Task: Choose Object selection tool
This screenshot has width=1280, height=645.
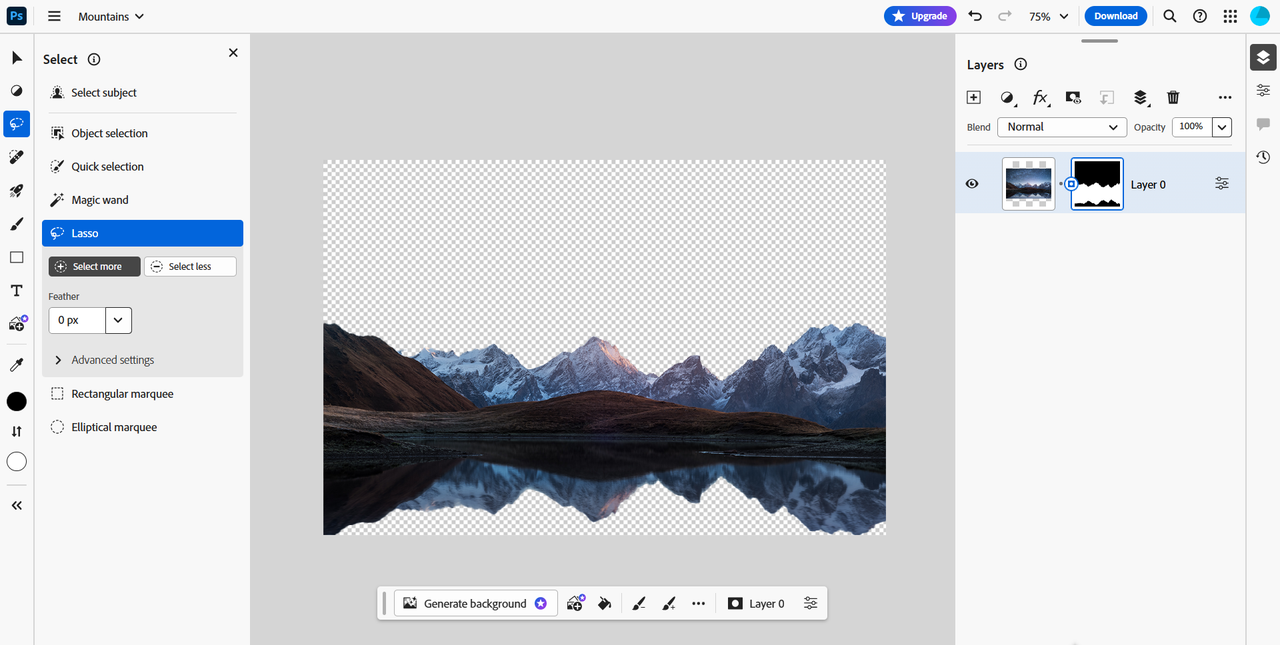Action: 142,133
